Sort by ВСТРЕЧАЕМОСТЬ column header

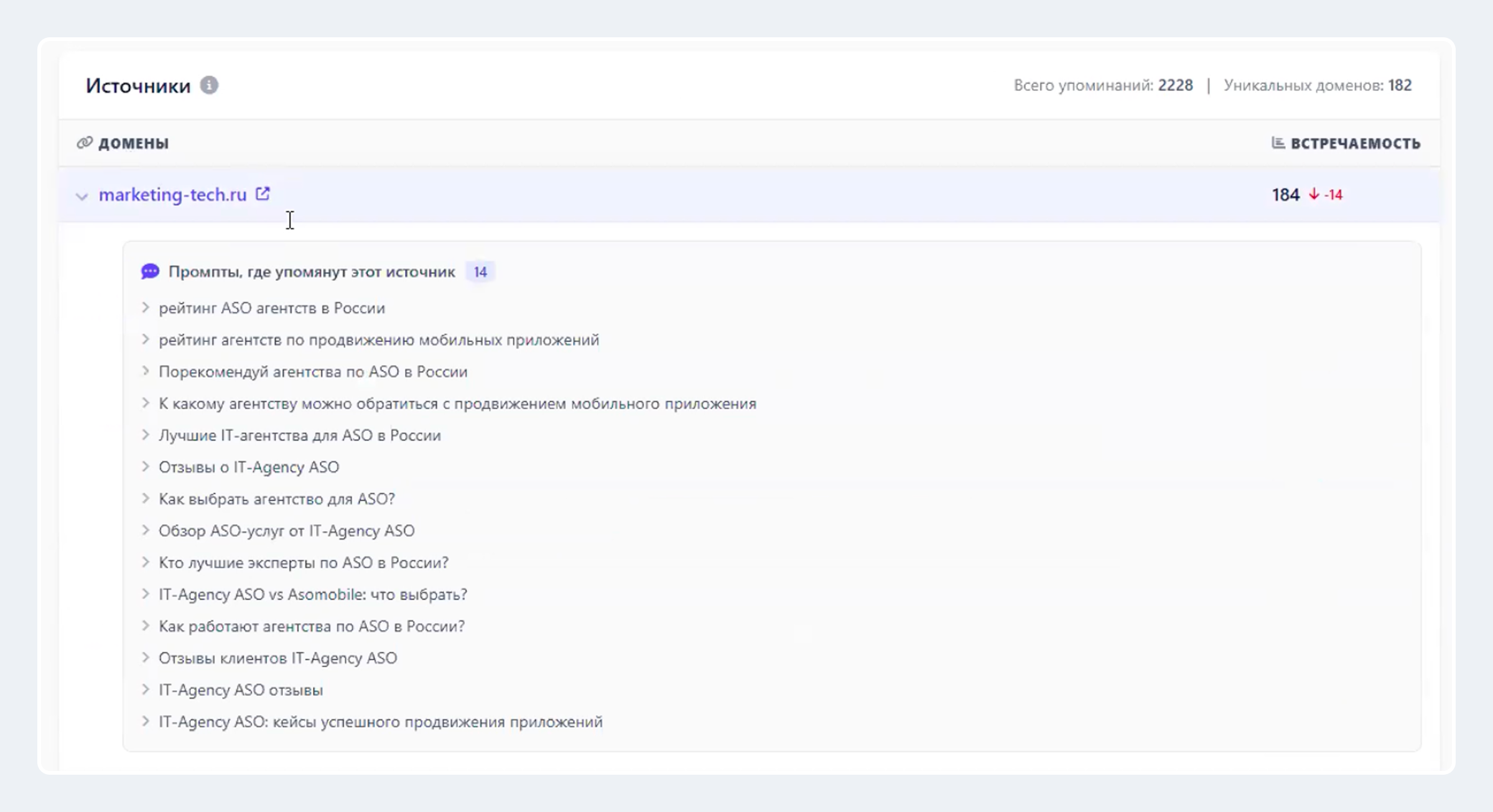pos(1355,144)
